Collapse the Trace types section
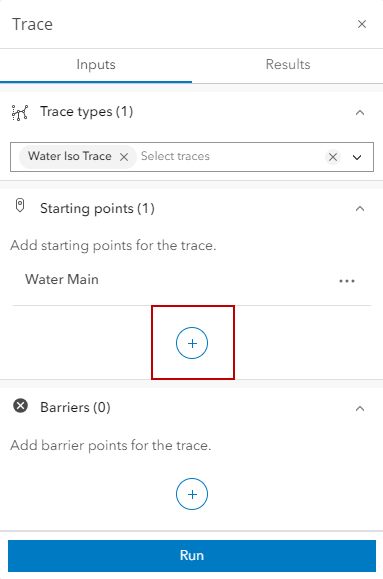 pos(360,113)
